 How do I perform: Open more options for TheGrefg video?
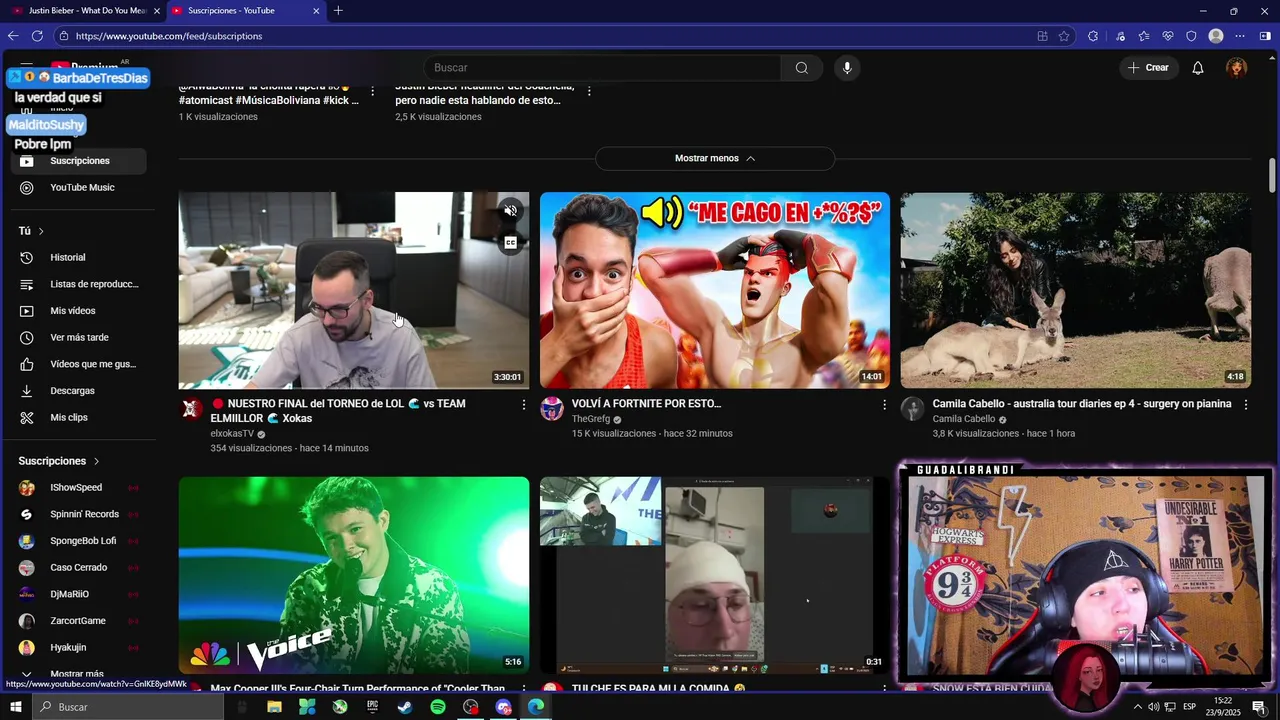point(884,405)
